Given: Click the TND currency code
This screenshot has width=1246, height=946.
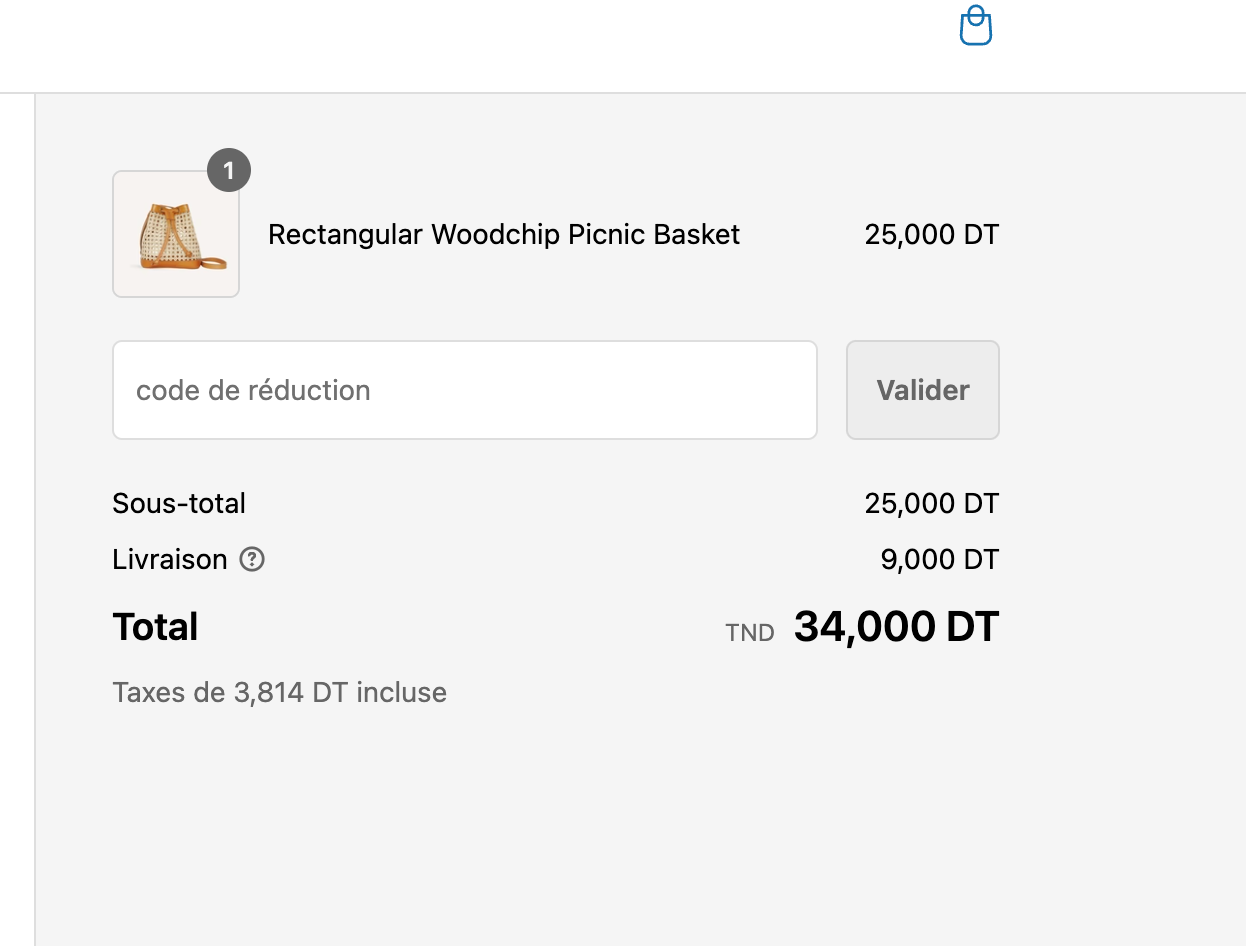Looking at the screenshot, I should [x=750, y=633].
